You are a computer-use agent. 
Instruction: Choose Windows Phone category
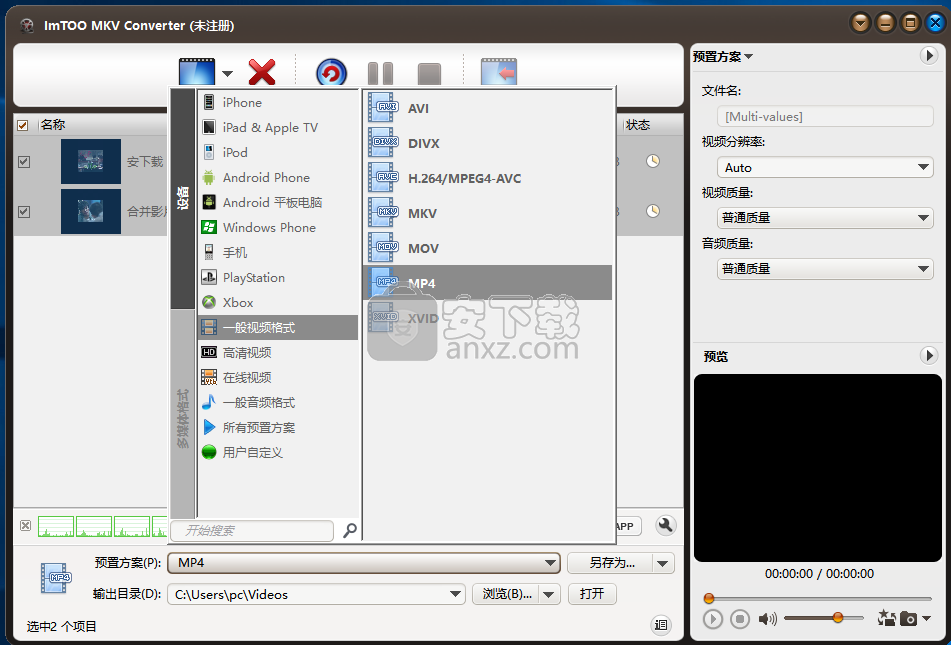pos(278,228)
